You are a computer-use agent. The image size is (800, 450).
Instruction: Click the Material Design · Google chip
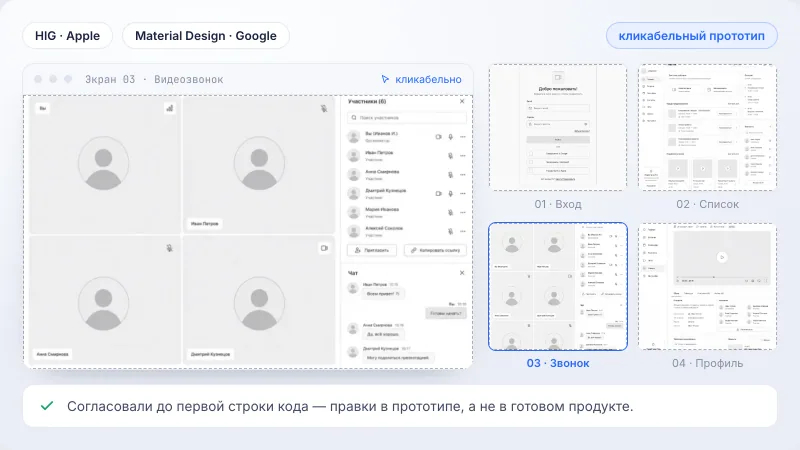coord(206,36)
